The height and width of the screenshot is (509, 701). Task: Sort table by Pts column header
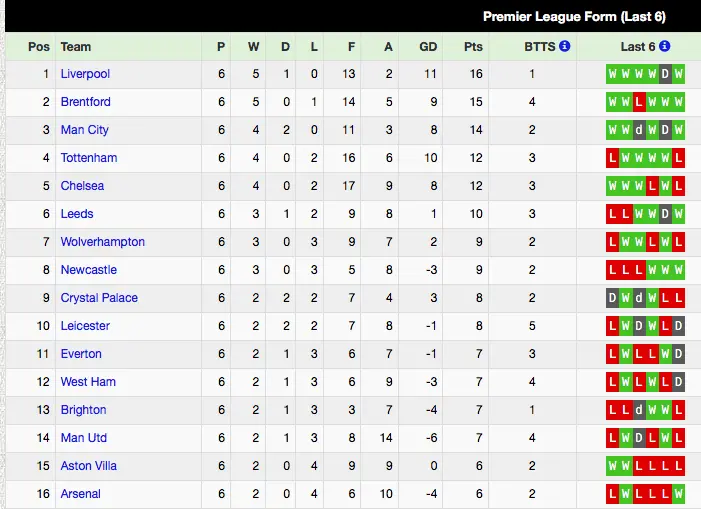coord(474,46)
